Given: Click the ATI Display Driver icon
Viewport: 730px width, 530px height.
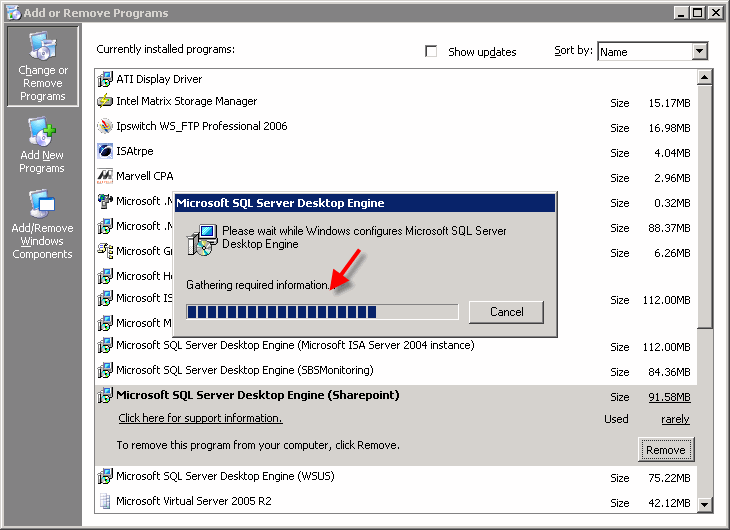Looking at the screenshot, I should tap(105, 79).
